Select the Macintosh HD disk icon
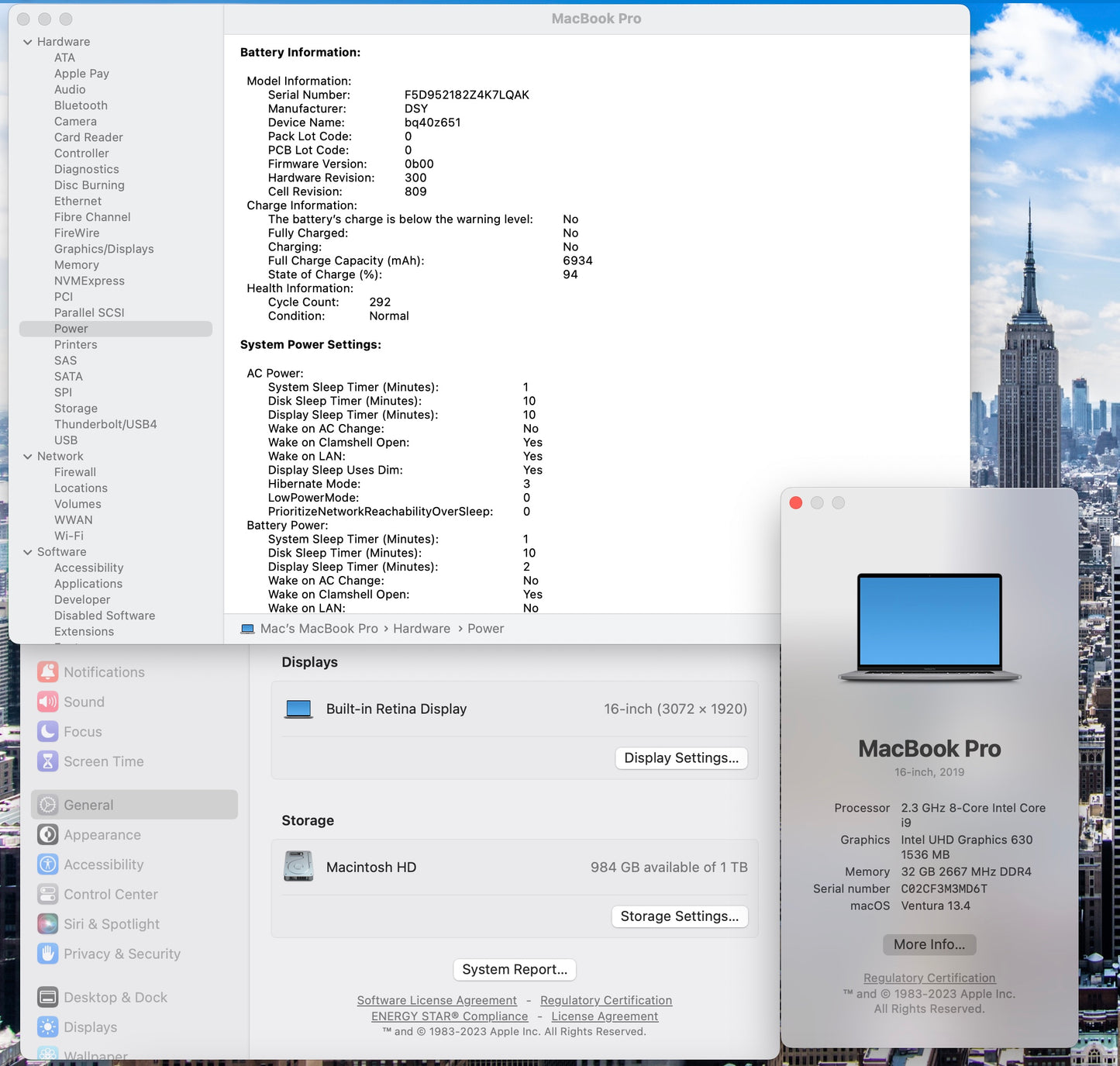Image resolution: width=1120 pixels, height=1066 pixels. coord(298,867)
